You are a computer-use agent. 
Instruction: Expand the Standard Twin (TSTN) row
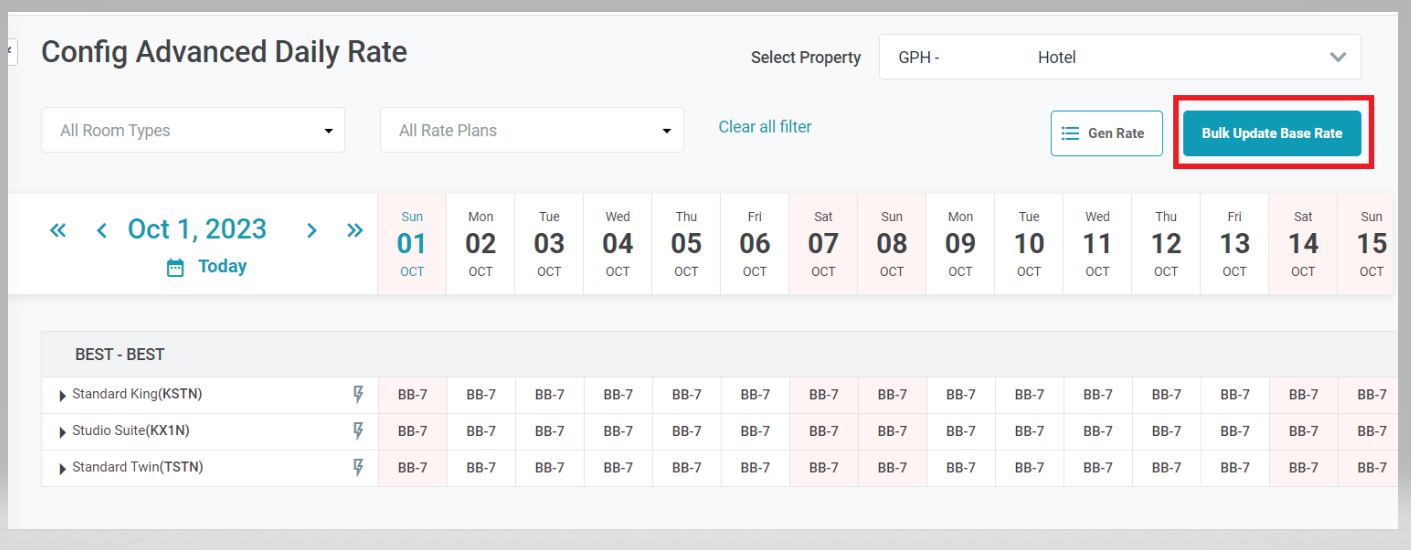point(63,468)
